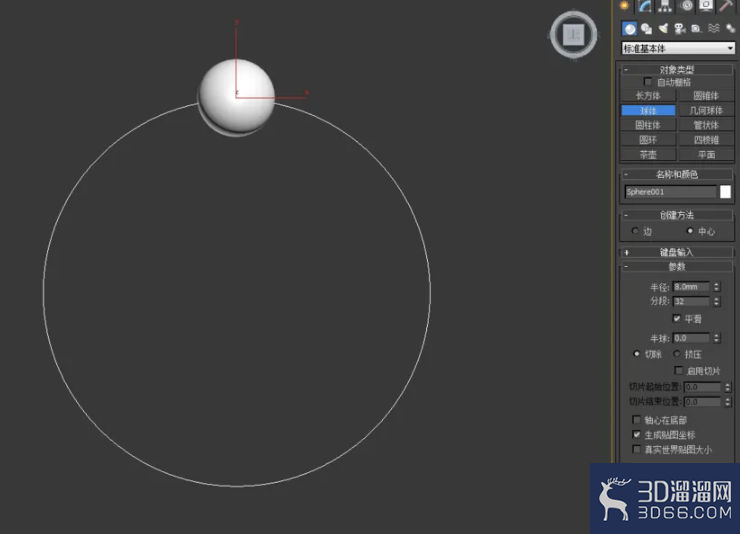
Task: Open the Motion panel tab
Action: point(686,6)
